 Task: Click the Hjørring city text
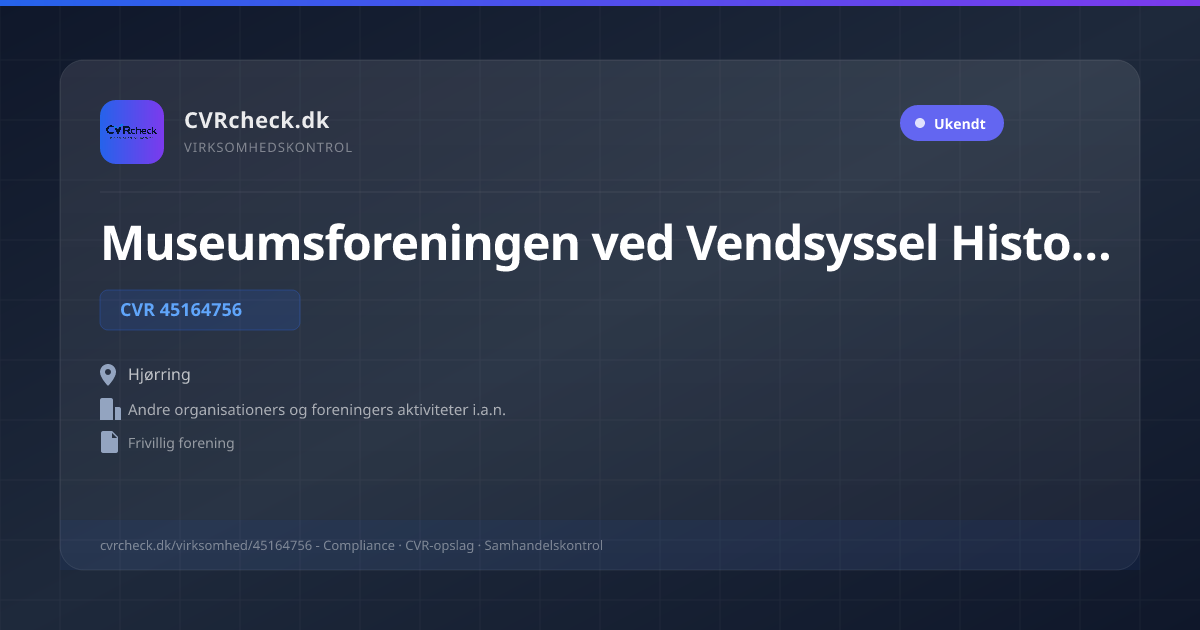[159, 375]
